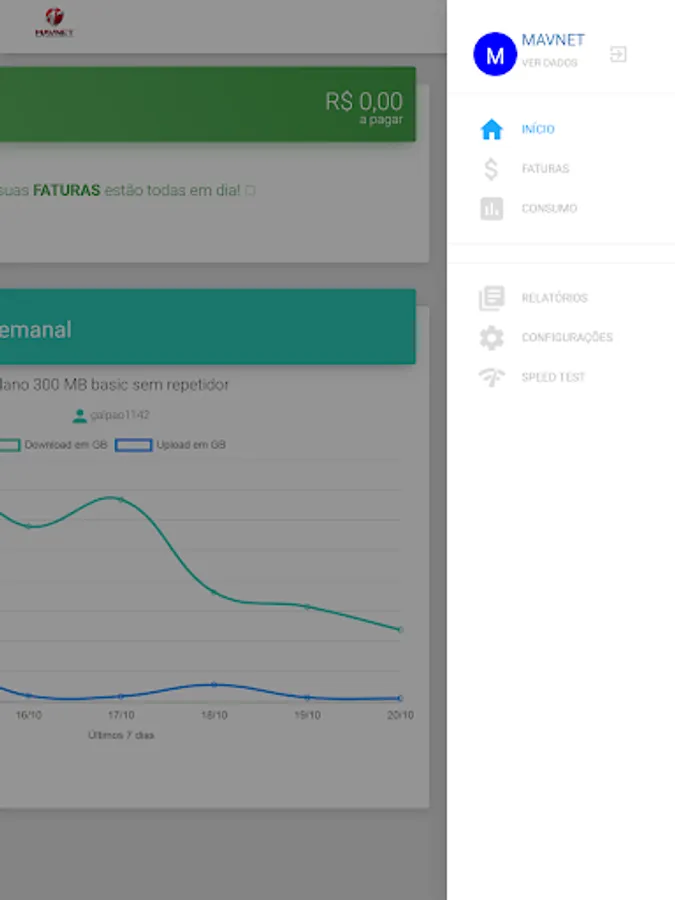This screenshot has height=900, width=675.
Task: Click the Configurações gear icon
Action: 491,338
